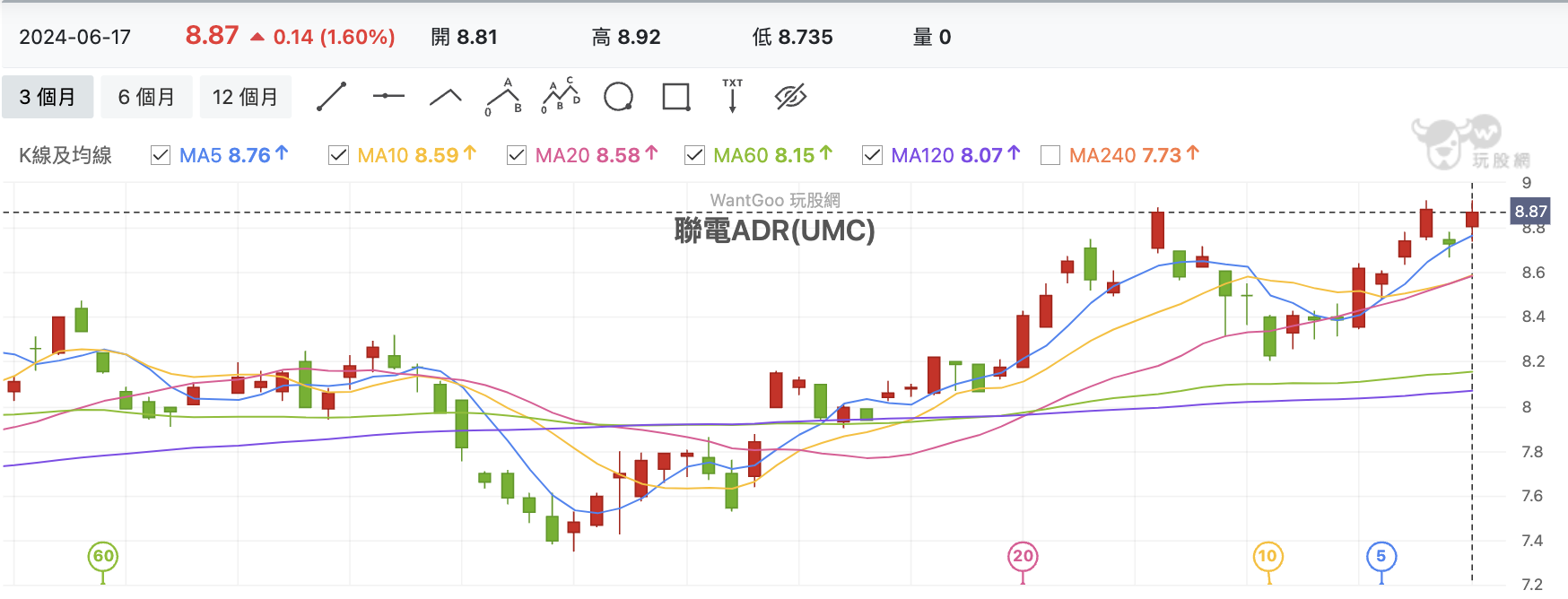The image size is (1568, 599).
Task: Select the rectangle drawing tool
Action: tap(675, 97)
